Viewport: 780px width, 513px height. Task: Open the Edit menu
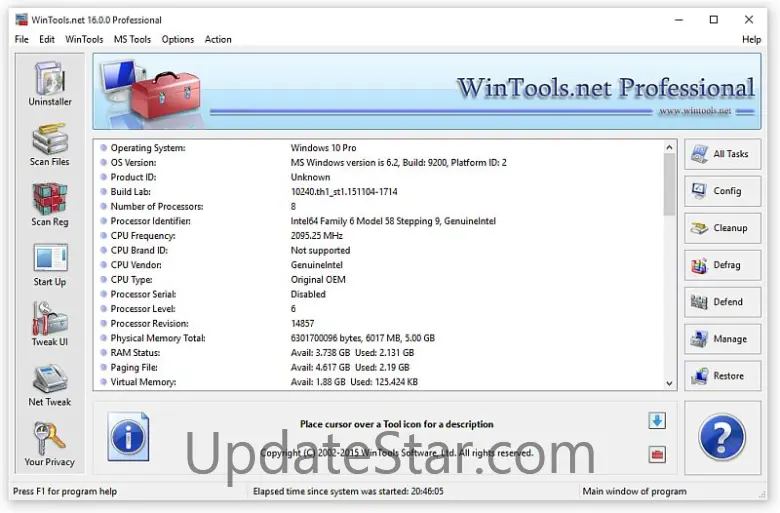(47, 39)
